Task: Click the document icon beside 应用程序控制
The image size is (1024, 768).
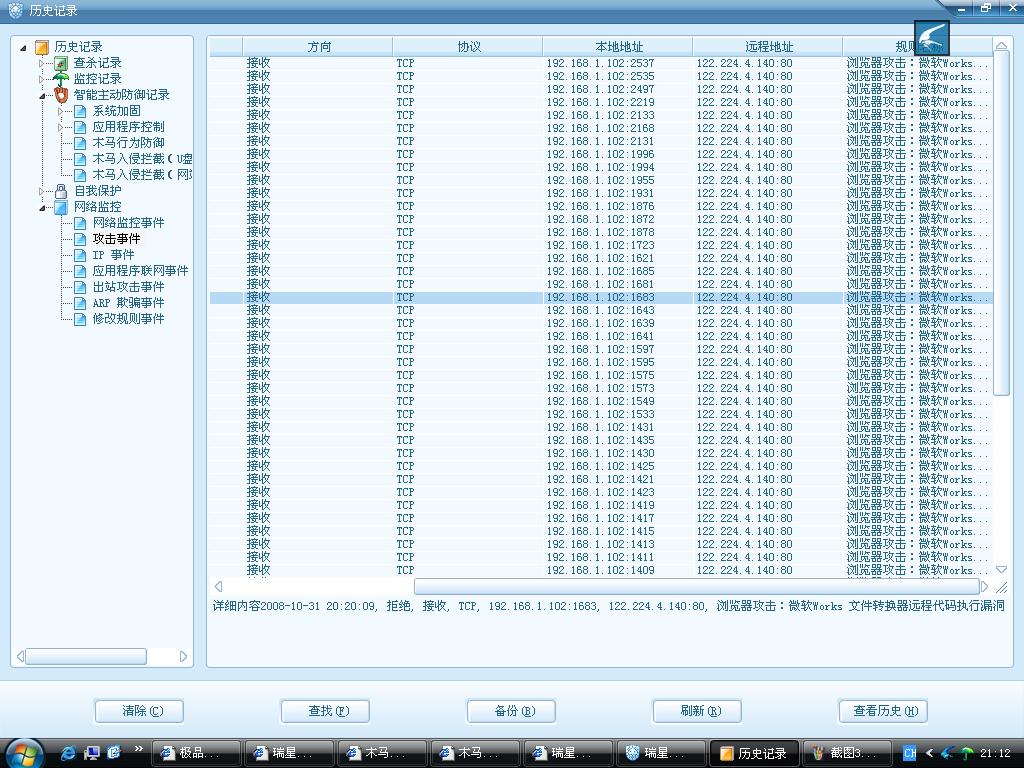Action: pyautogui.click(x=80, y=127)
